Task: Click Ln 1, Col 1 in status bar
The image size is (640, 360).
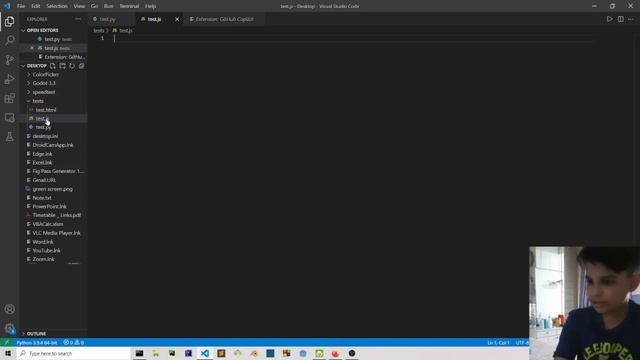Action: coord(498,342)
